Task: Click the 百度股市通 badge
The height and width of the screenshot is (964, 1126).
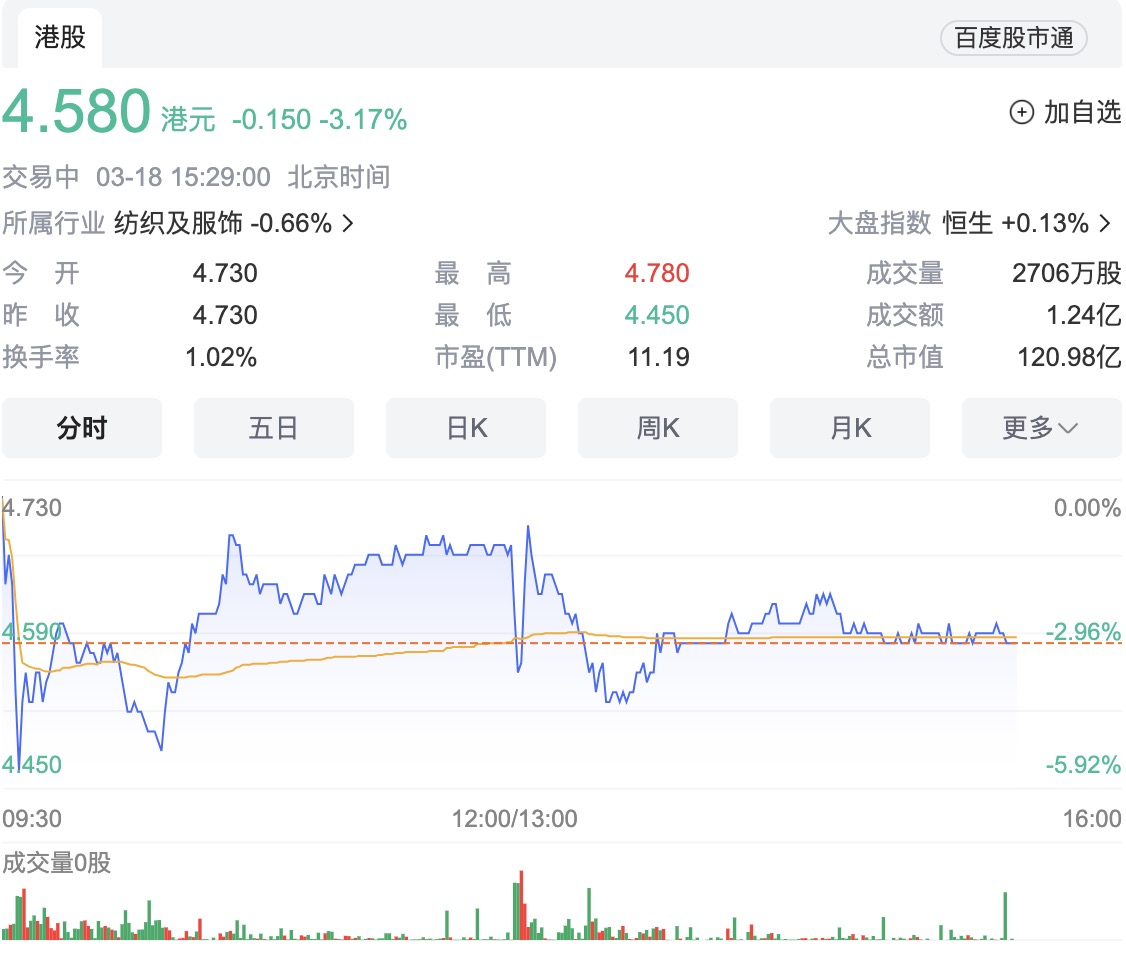Action: pyautogui.click(x=1013, y=38)
